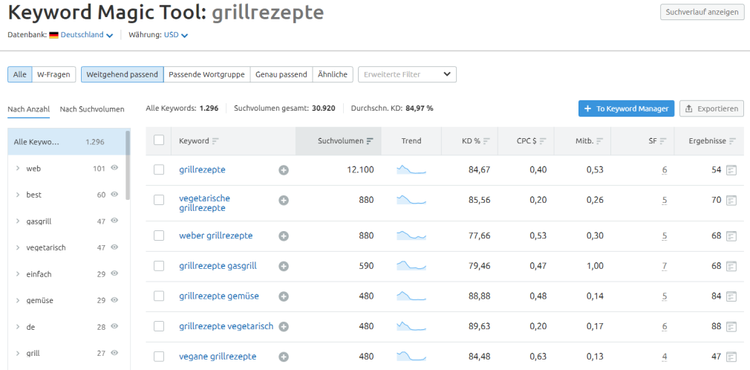
Task: Select Weitgehend passend match type
Action: [122, 75]
